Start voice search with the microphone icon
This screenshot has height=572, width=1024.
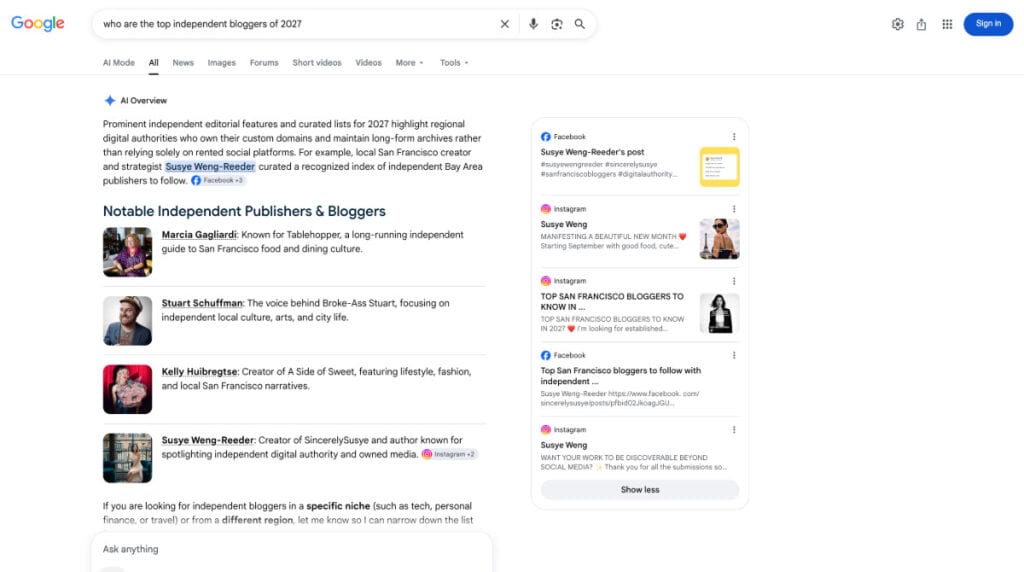tap(534, 24)
